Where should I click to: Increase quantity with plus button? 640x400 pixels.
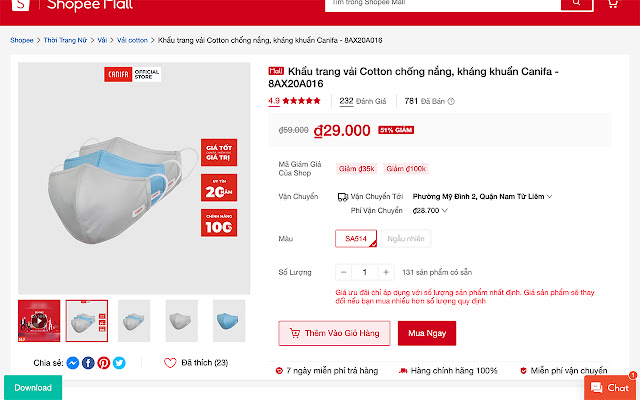pyautogui.click(x=386, y=272)
